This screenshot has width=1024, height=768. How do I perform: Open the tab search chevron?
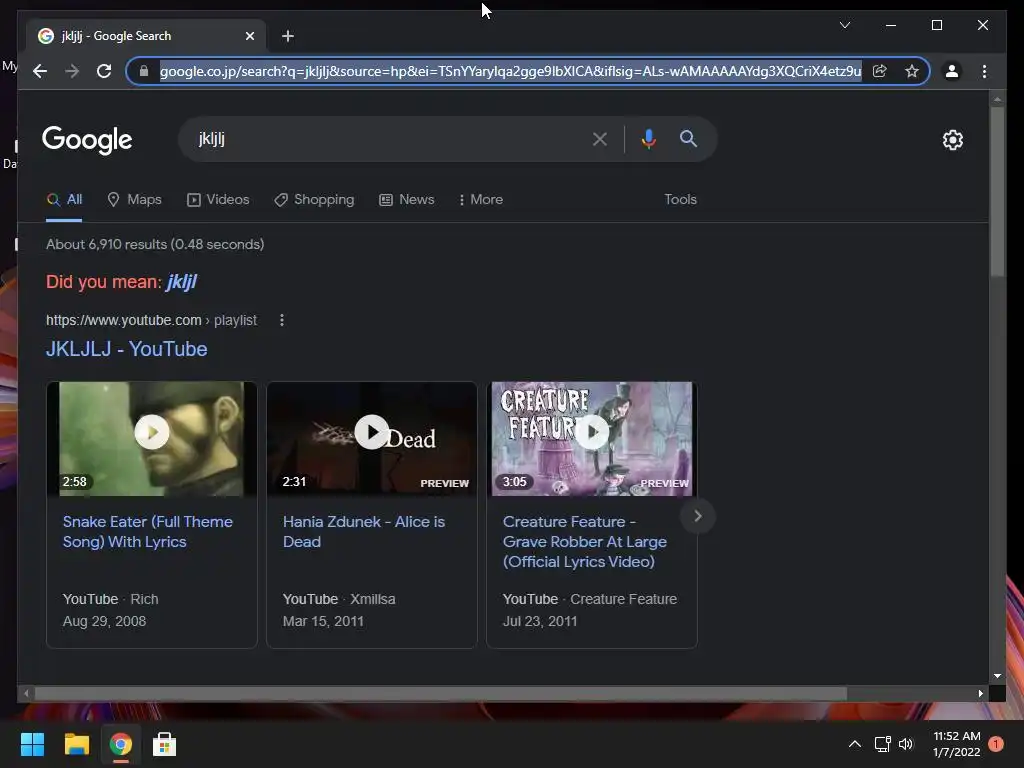(845, 25)
